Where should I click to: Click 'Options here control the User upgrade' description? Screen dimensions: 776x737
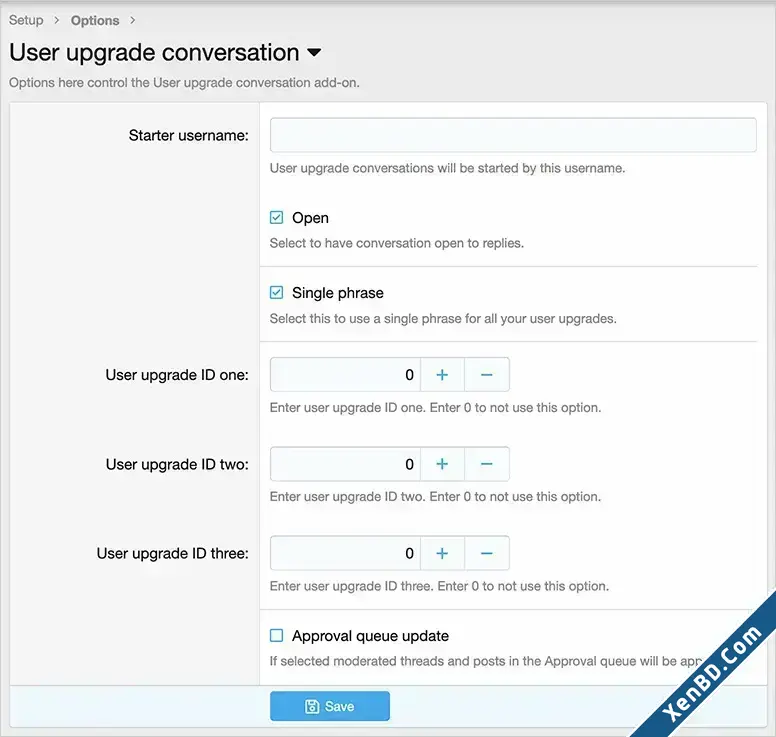click(x=184, y=82)
